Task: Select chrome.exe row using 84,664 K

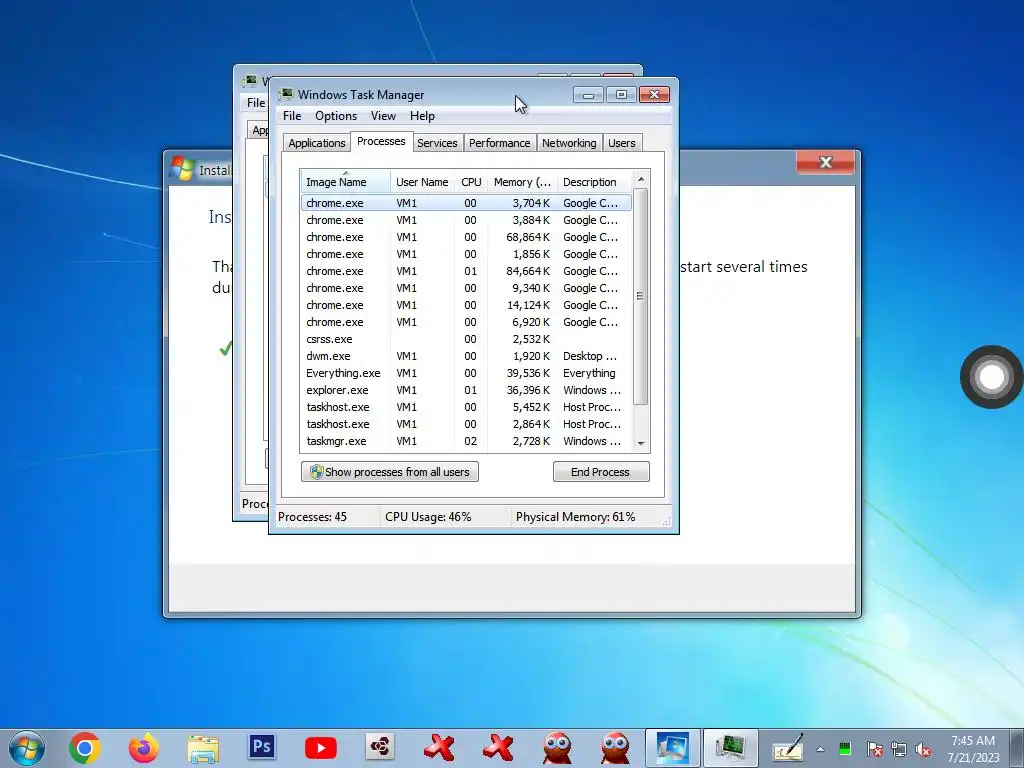Action: coord(466,271)
